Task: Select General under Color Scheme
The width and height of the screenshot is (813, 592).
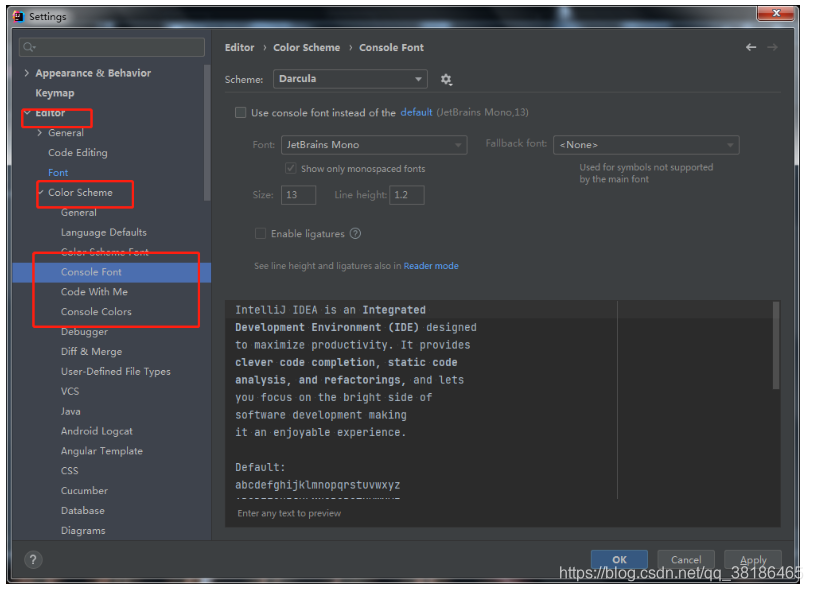Action: point(79,213)
